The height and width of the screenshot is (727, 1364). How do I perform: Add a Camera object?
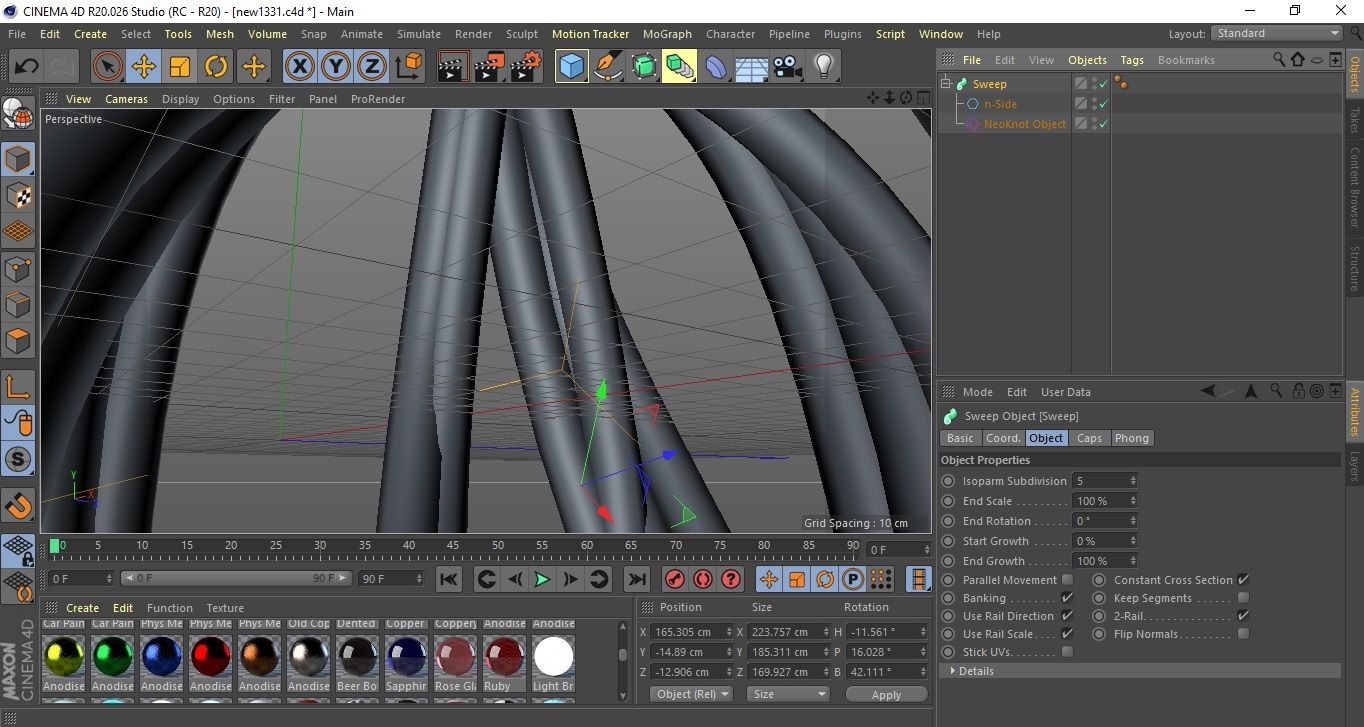pos(788,67)
